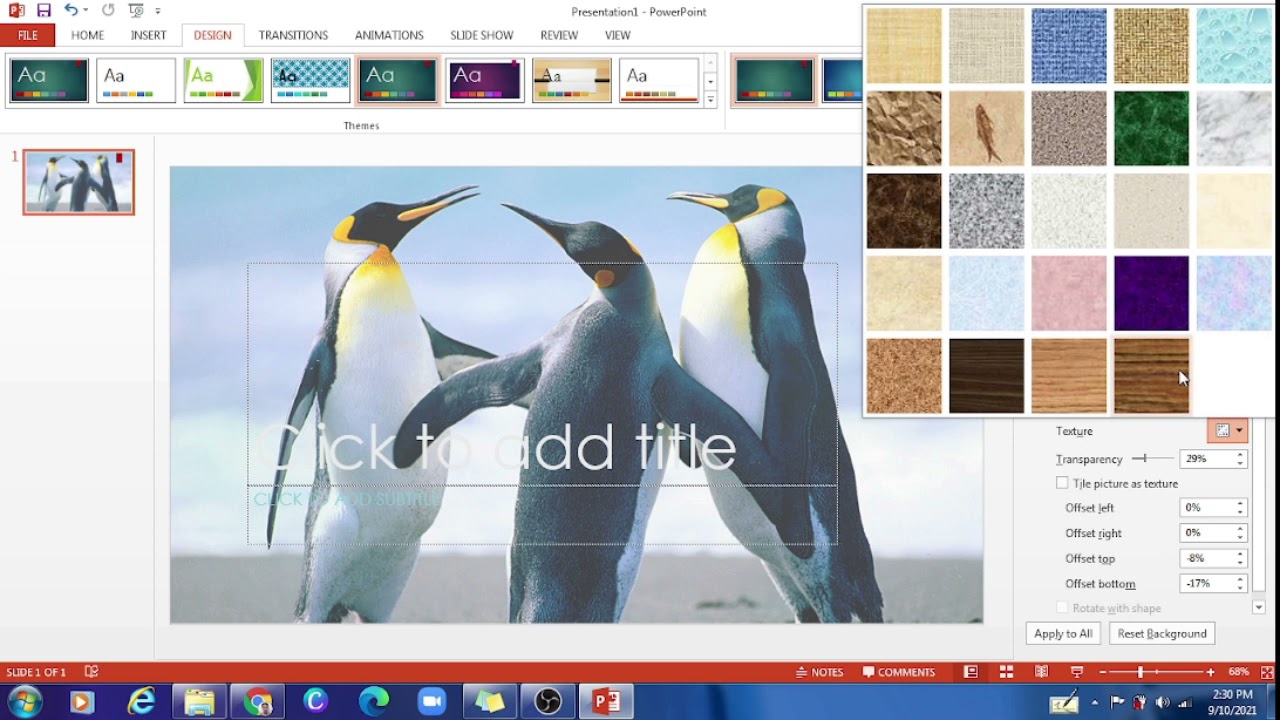Open File Explorer from the taskbar

[x=199, y=702]
